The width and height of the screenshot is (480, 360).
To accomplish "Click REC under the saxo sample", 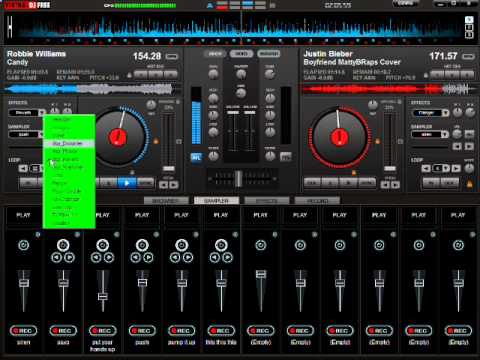I will pos(63,331).
